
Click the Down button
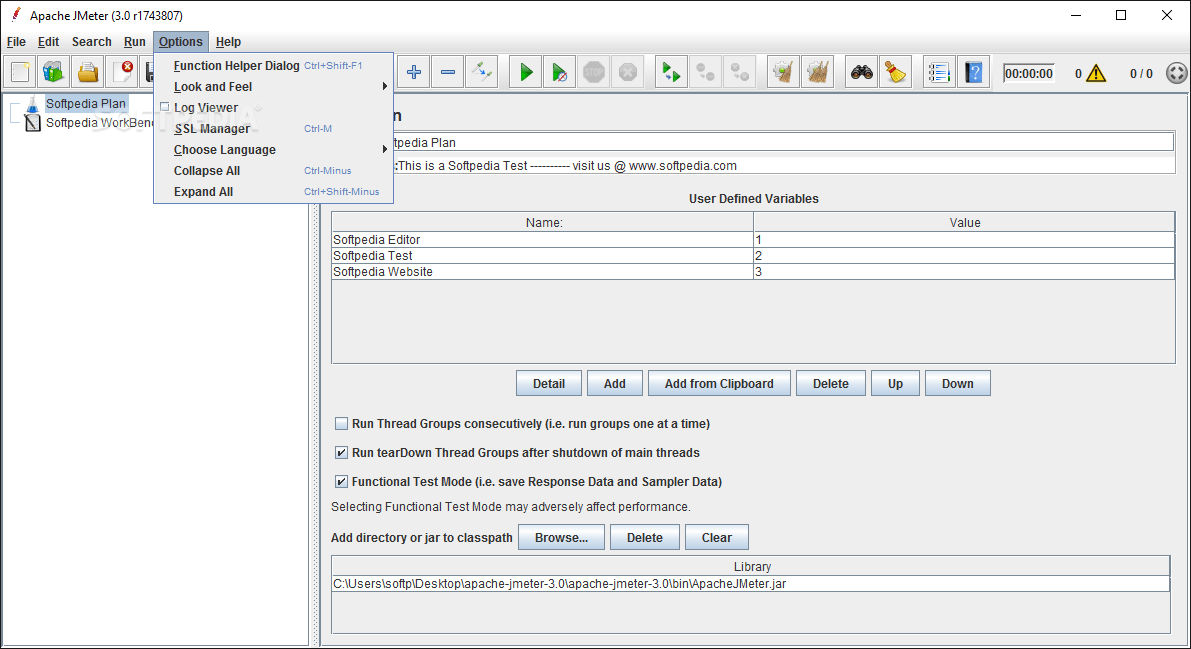click(x=957, y=384)
